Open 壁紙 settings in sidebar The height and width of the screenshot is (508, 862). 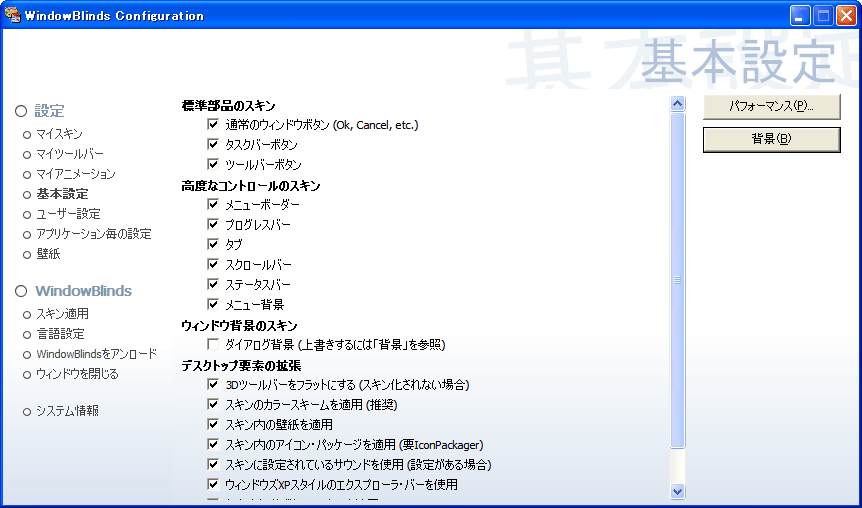[x=48, y=254]
